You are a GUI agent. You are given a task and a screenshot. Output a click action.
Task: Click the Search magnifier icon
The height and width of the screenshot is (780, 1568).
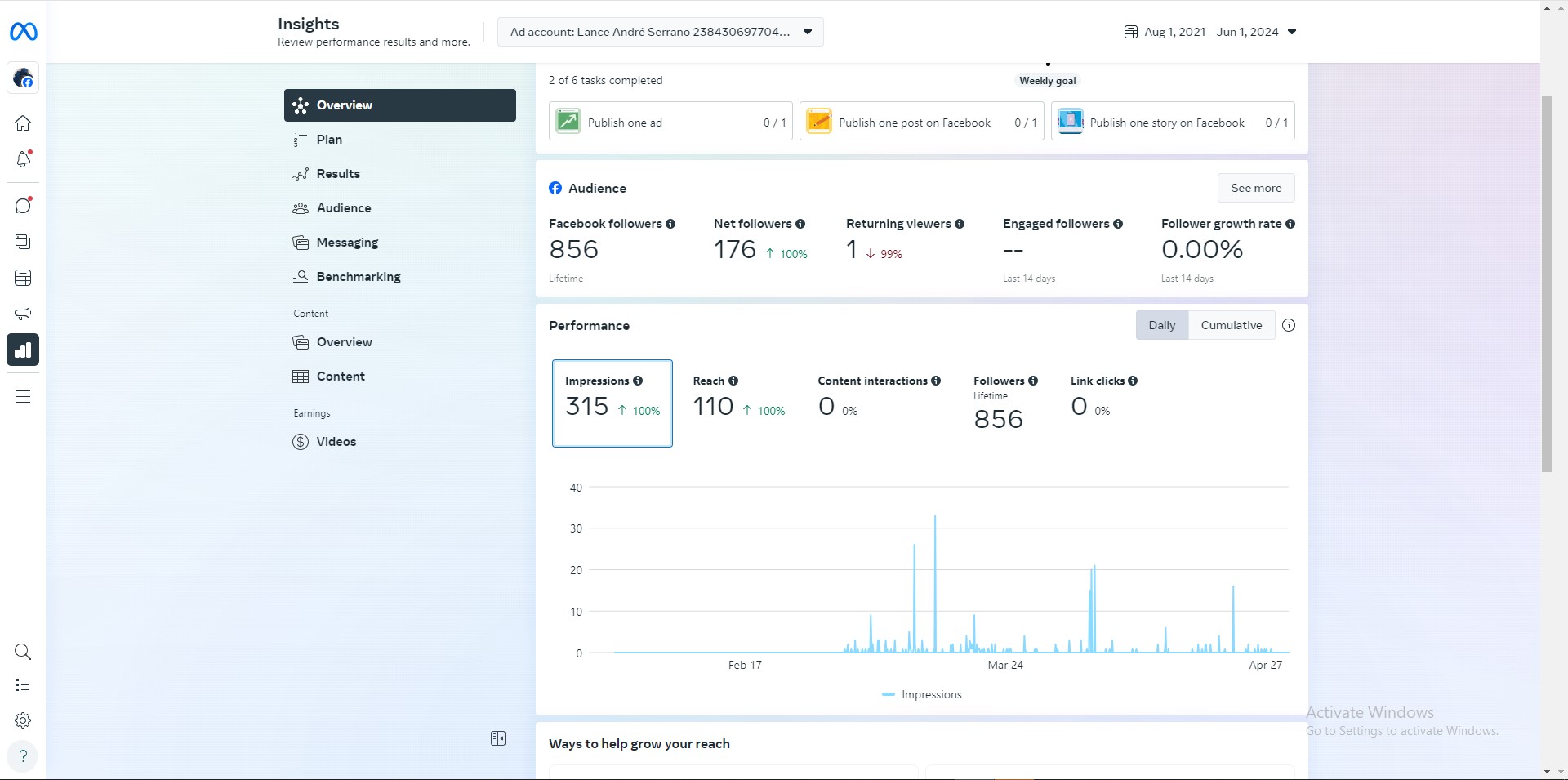(23, 652)
